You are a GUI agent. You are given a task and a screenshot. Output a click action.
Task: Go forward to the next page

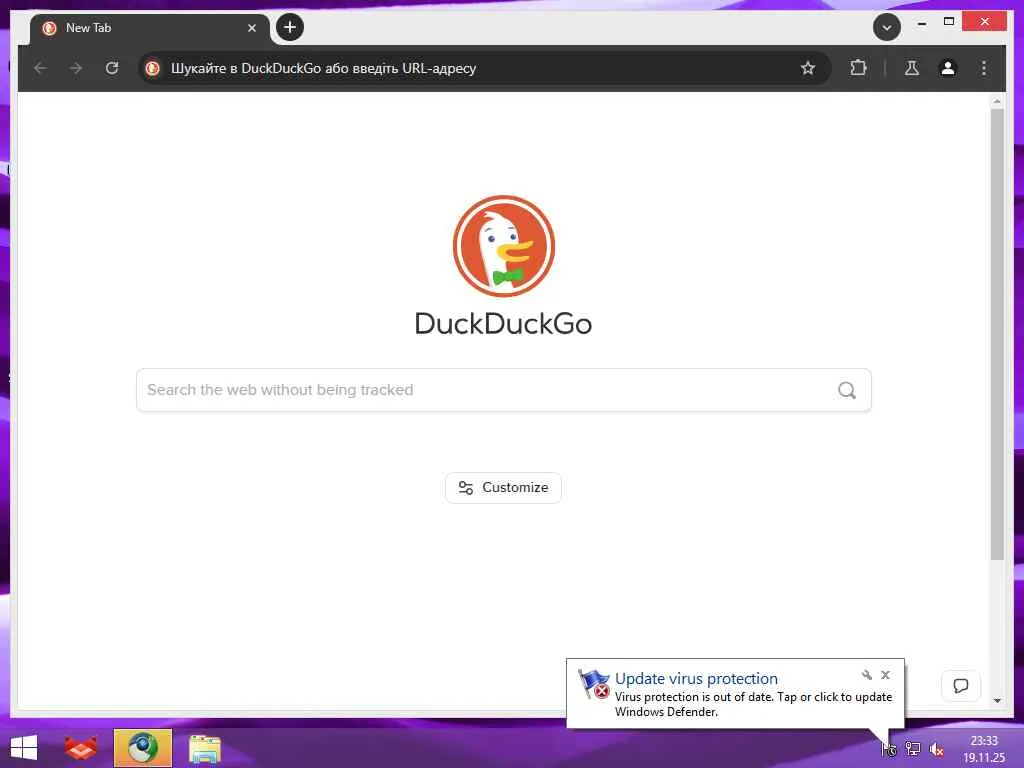click(76, 68)
